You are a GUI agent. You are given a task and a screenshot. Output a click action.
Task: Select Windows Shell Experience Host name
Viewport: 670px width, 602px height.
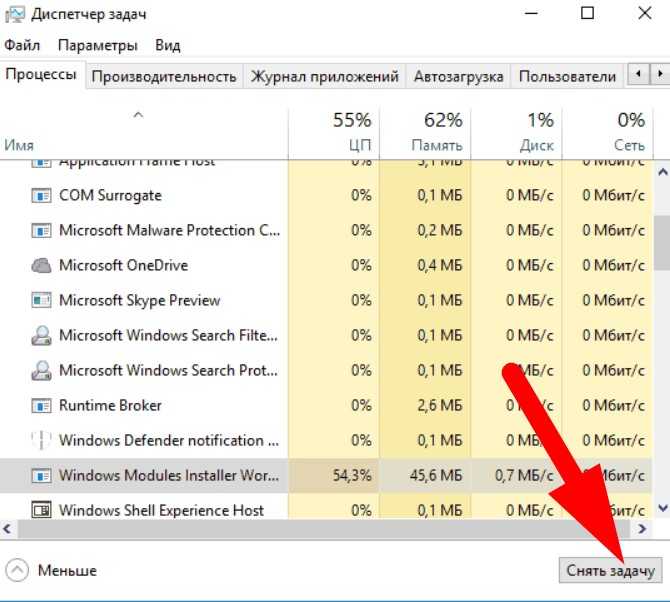point(161,511)
